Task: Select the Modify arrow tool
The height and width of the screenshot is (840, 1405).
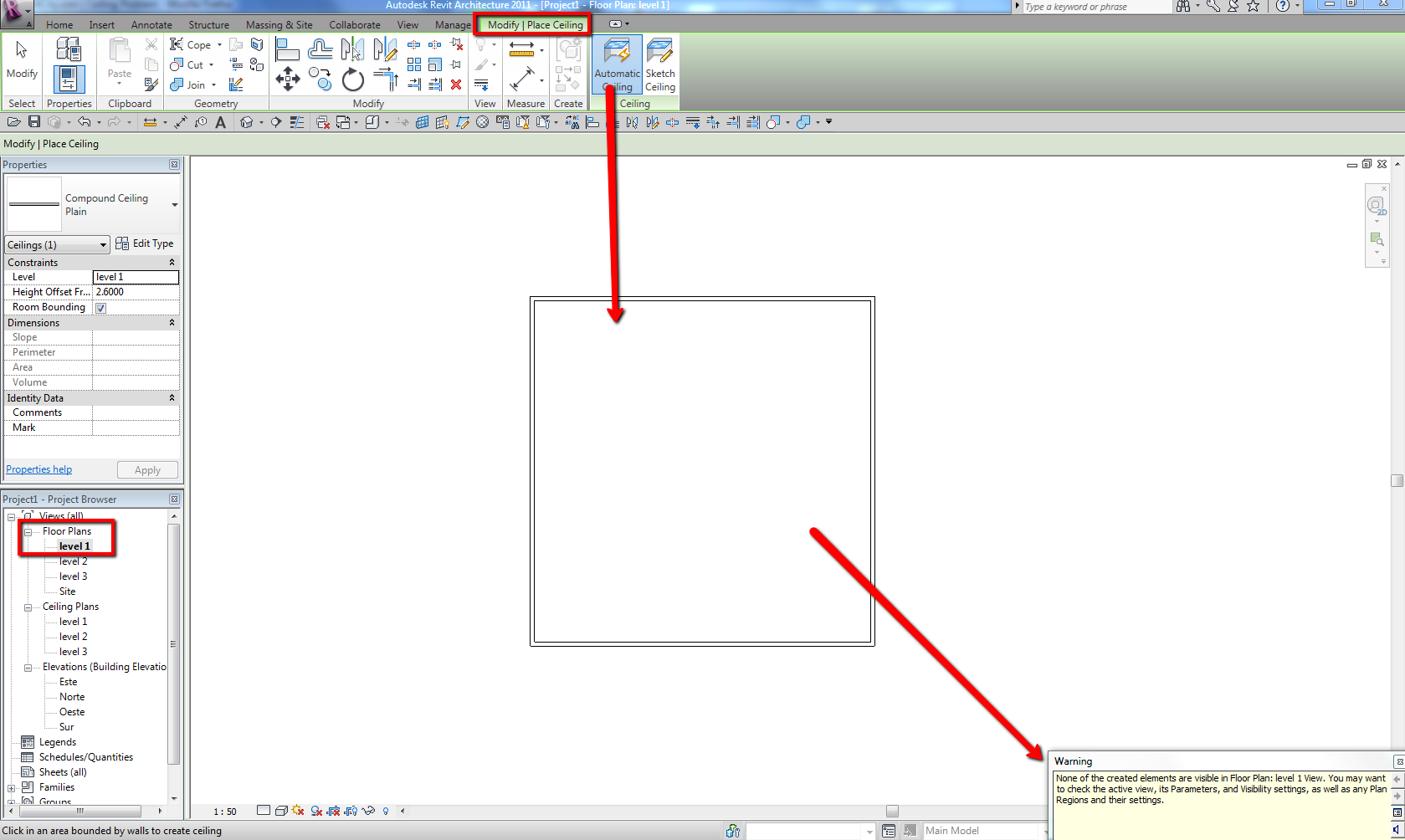Action: coord(22,59)
